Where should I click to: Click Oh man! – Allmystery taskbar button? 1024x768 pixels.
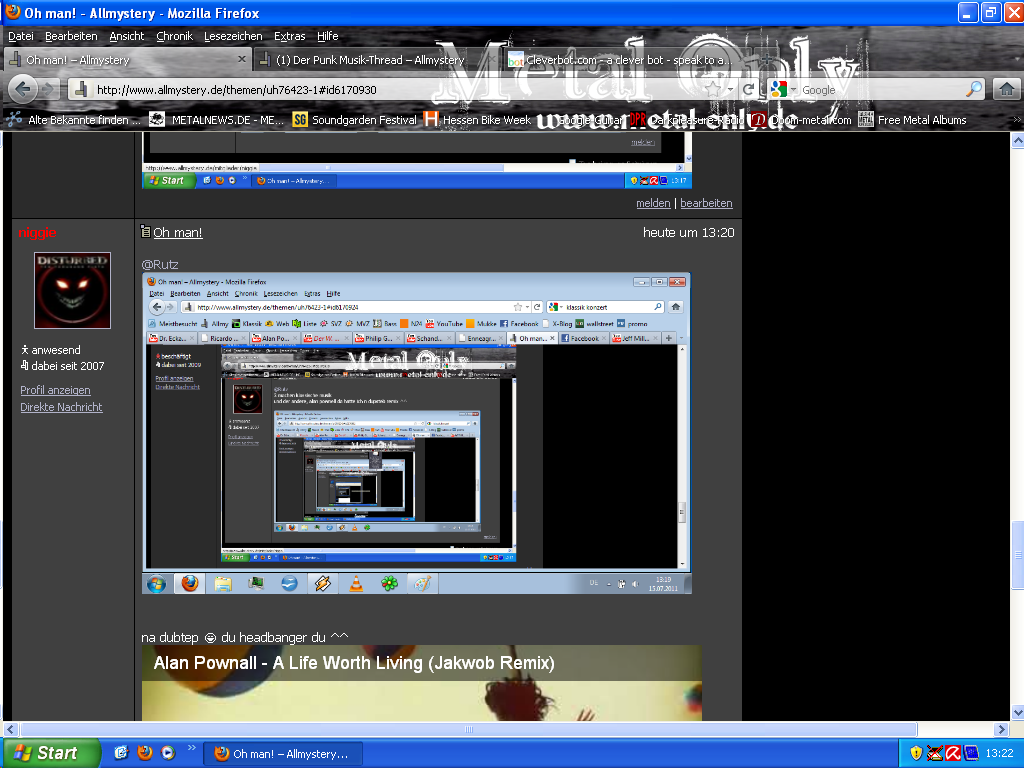[x=284, y=754]
